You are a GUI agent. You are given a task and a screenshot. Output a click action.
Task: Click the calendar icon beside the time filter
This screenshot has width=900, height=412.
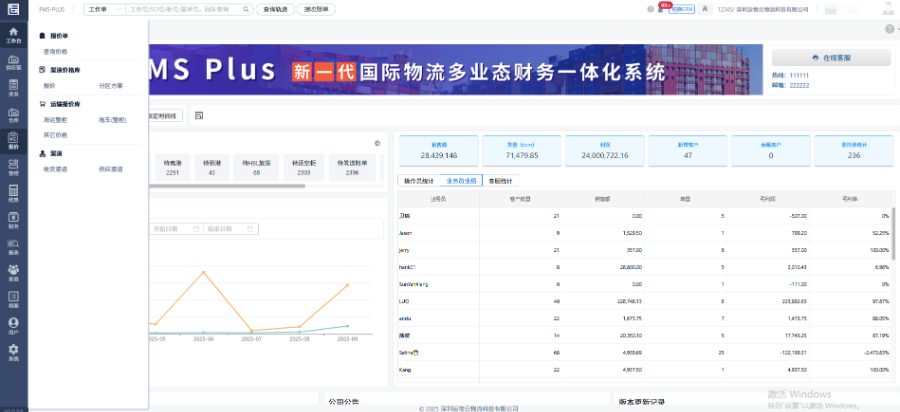coord(199,116)
